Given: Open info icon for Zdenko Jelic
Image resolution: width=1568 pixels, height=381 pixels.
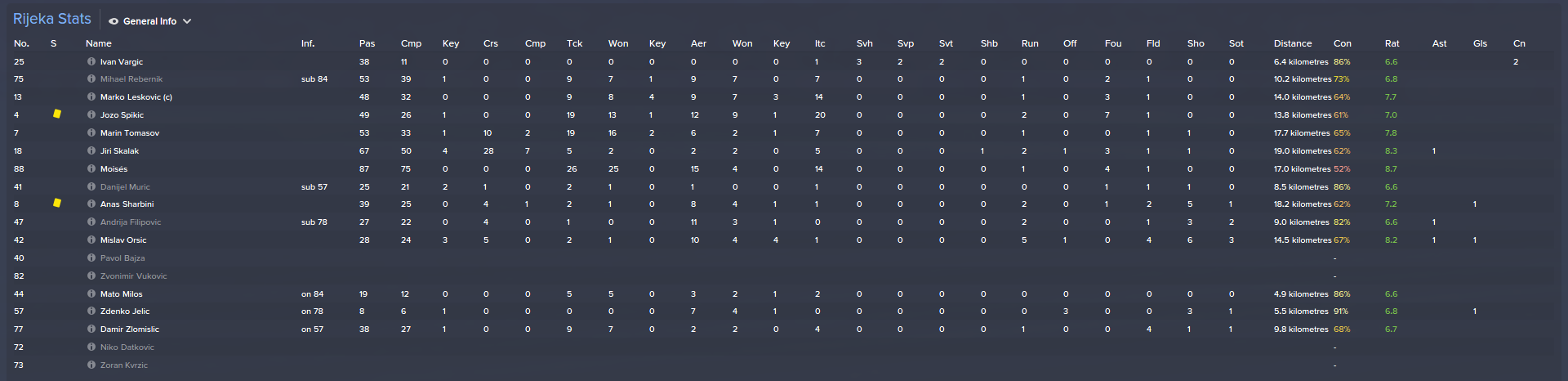Looking at the screenshot, I should click(91, 311).
